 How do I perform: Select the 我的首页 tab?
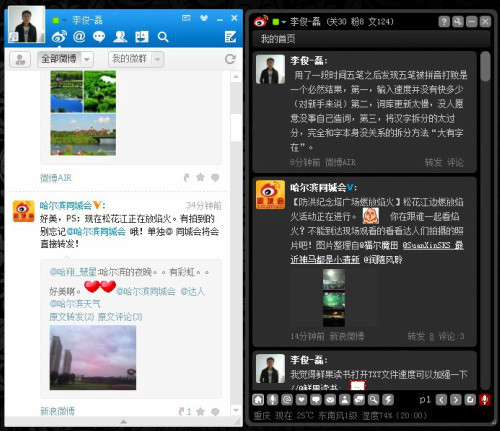pos(278,39)
